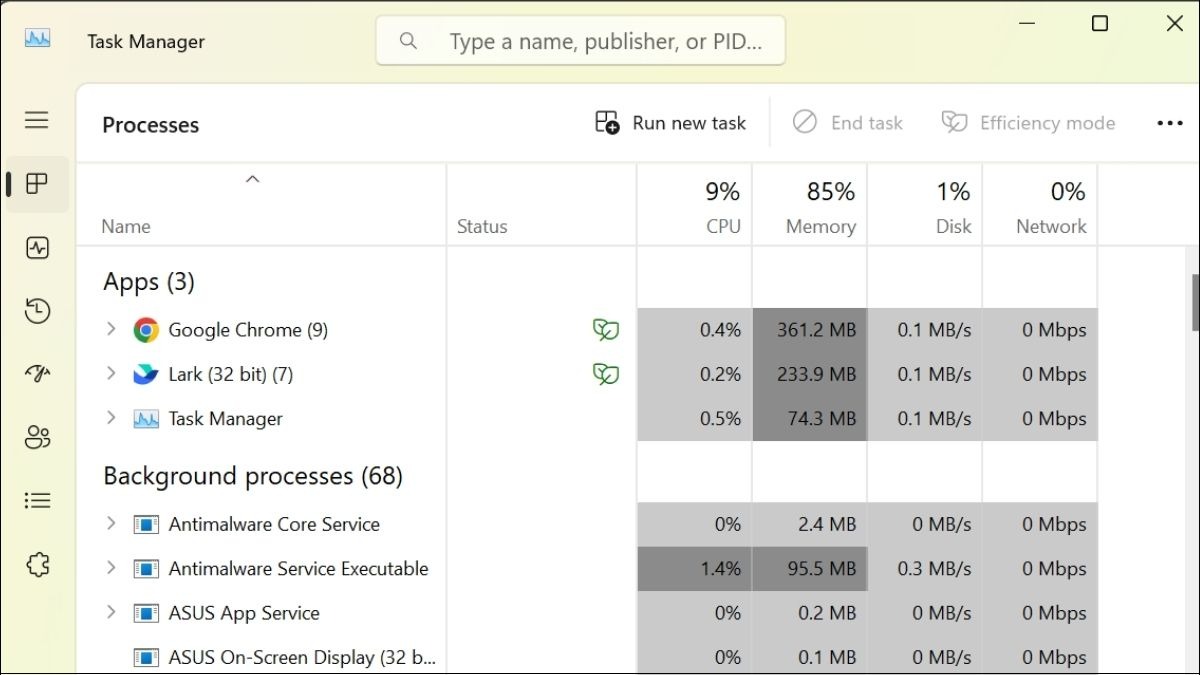Screen dimensions: 1200x675
Task: Open the Details list sidebar icon
Action: 37,500
